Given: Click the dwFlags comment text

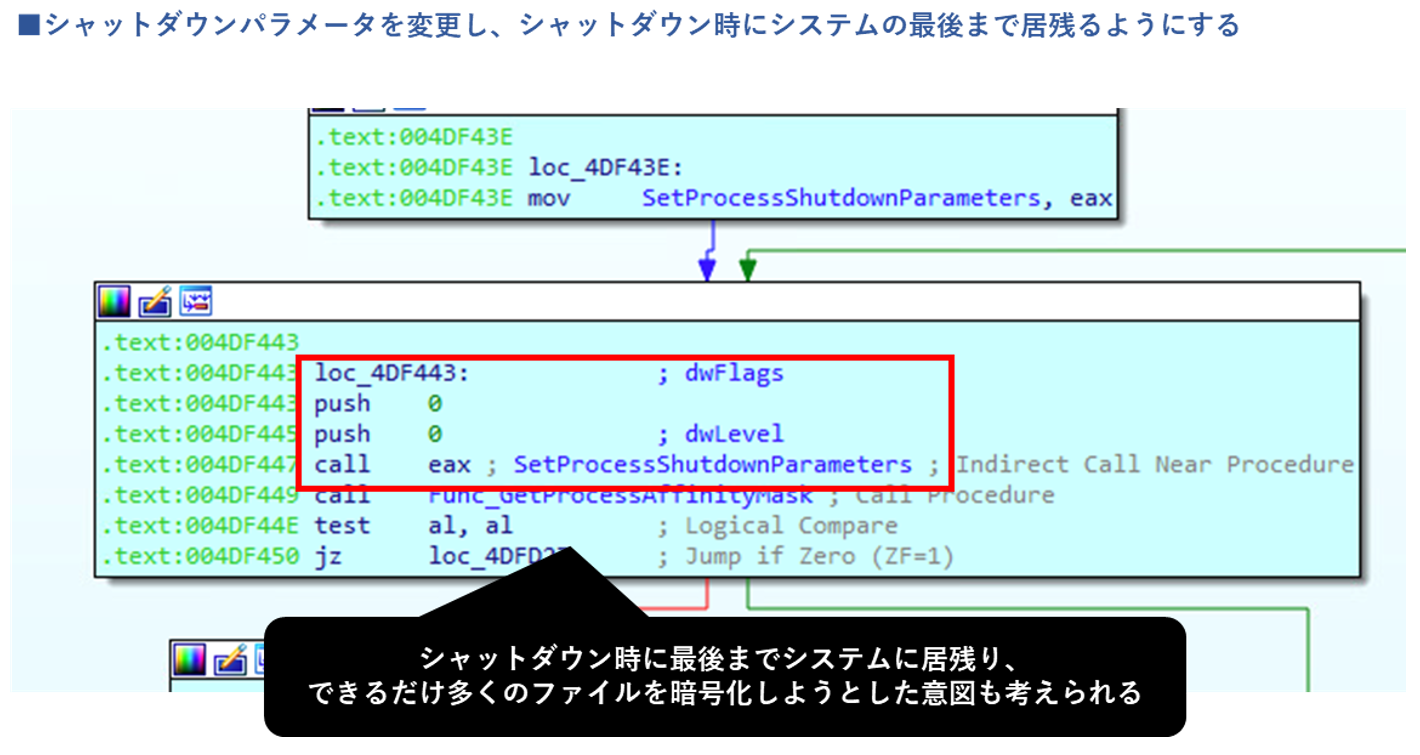Looking at the screenshot, I should click(x=734, y=374).
